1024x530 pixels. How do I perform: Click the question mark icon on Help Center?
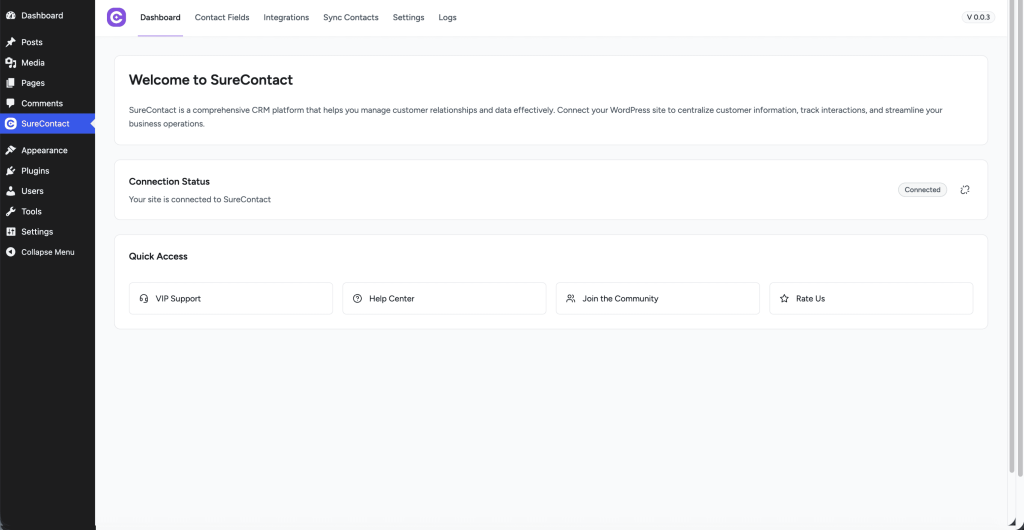click(x=357, y=298)
